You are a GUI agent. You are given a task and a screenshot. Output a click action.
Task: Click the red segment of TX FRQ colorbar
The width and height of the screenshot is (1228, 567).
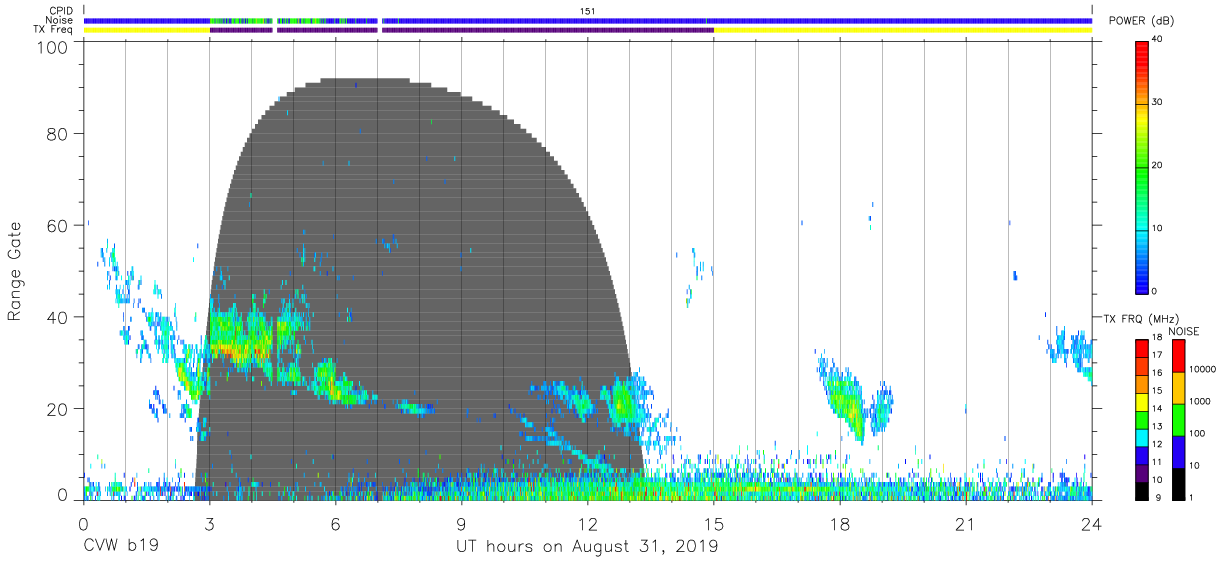pyautogui.click(x=1142, y=349)
